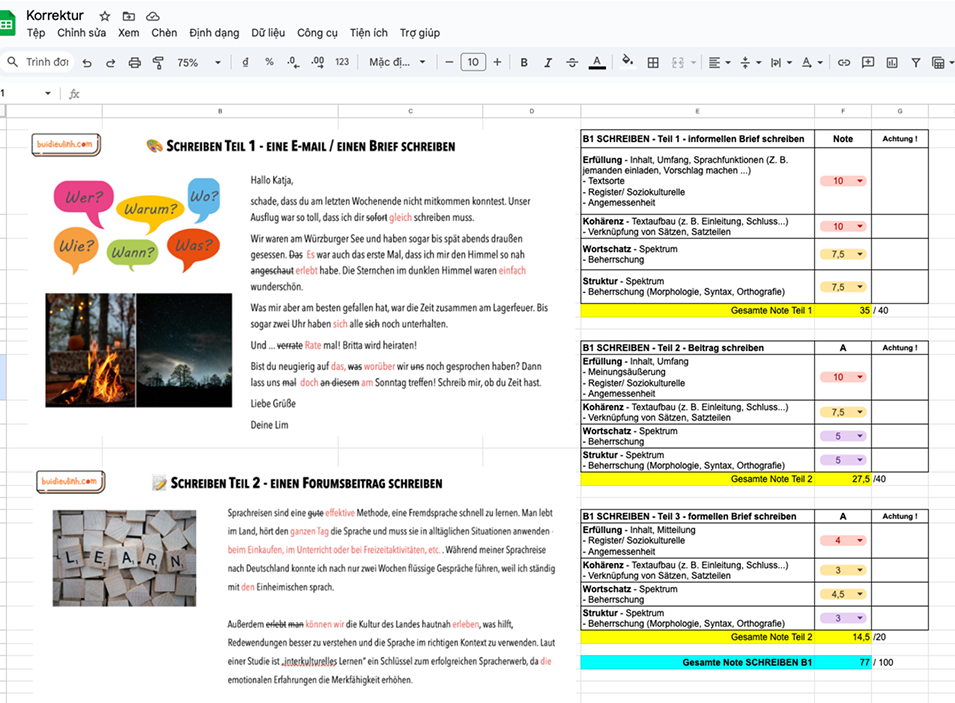Open the Dữ liệu menu

[x=268, y=33]
